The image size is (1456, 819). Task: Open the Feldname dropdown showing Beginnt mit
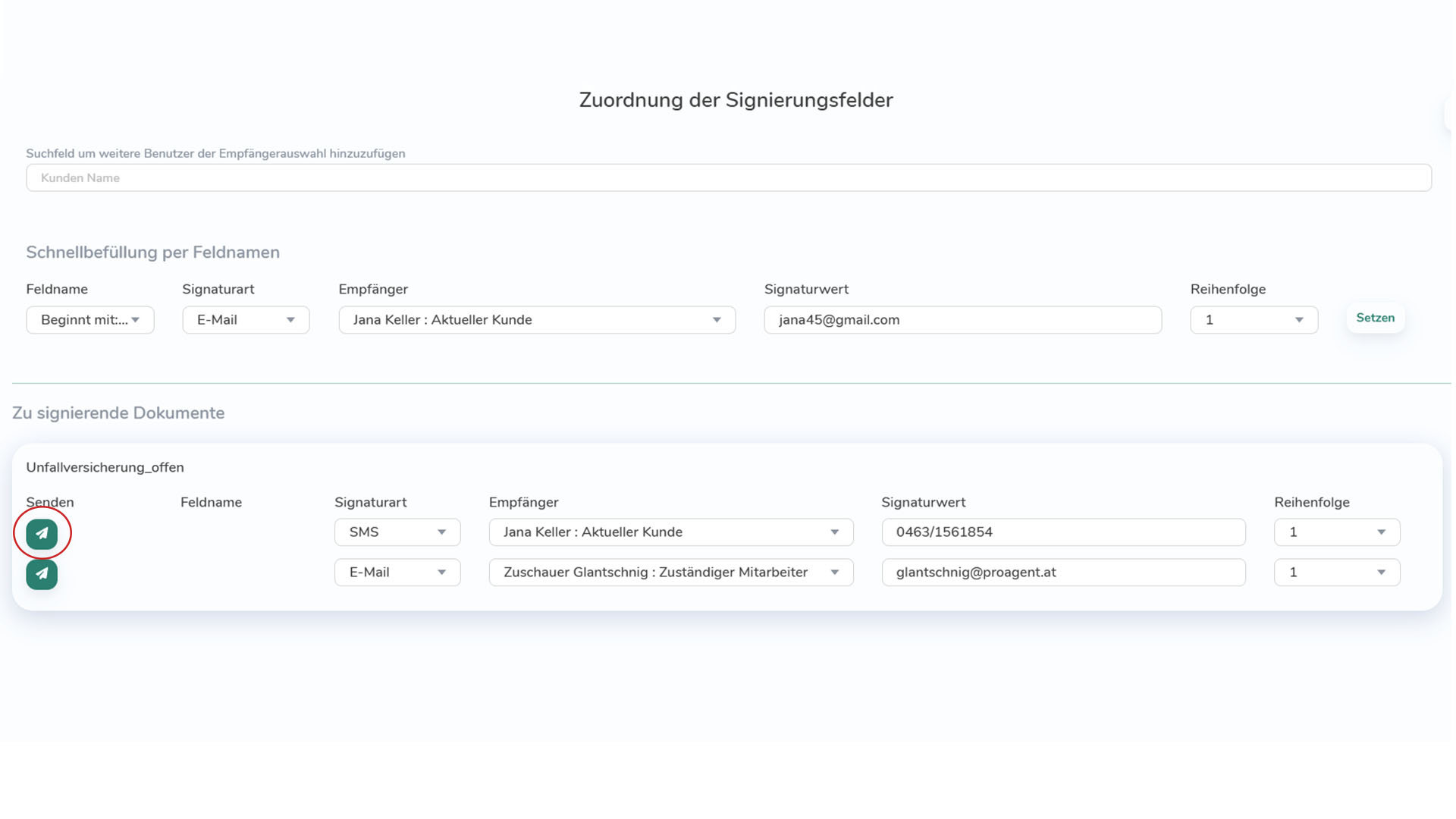[x=89, y=319]
